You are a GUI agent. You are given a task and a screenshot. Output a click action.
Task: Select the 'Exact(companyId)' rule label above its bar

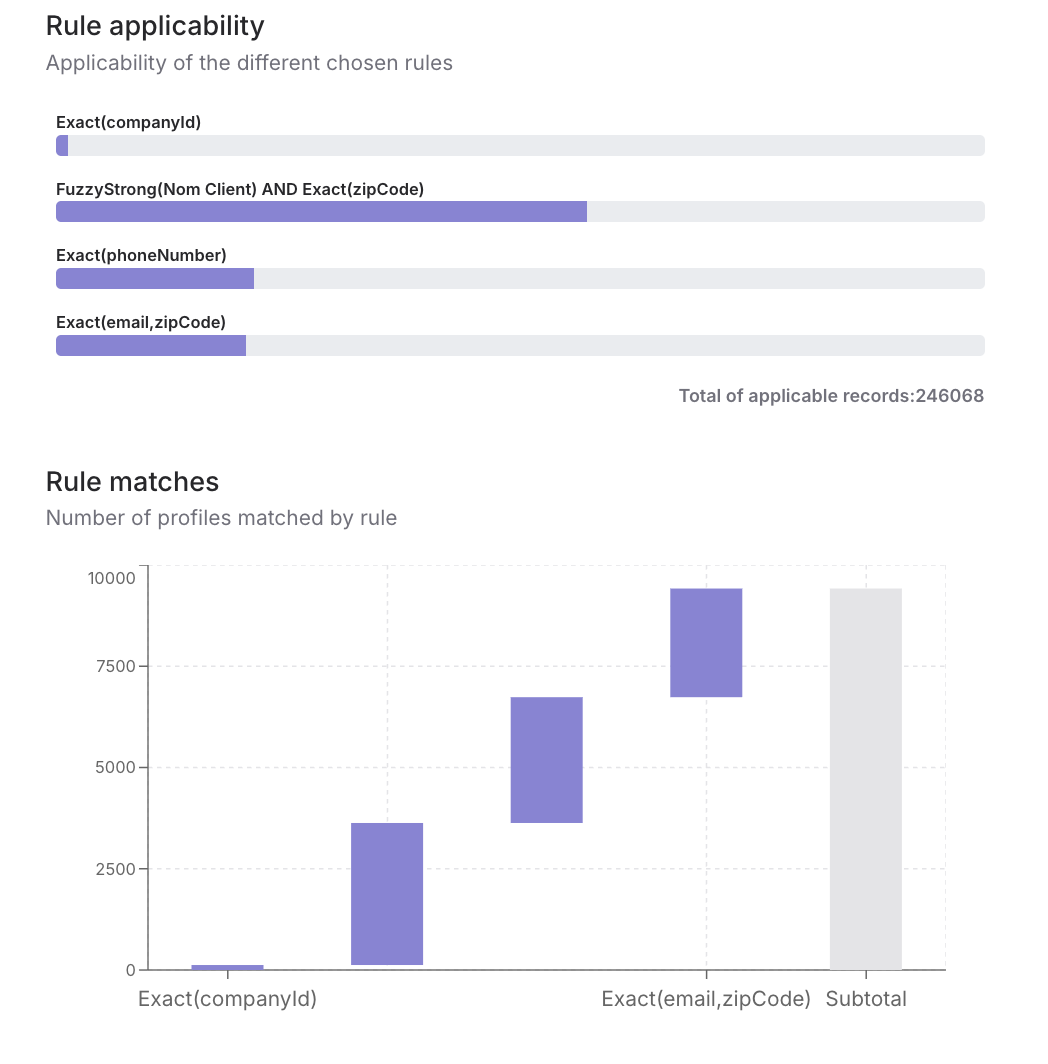coord(128,122)
